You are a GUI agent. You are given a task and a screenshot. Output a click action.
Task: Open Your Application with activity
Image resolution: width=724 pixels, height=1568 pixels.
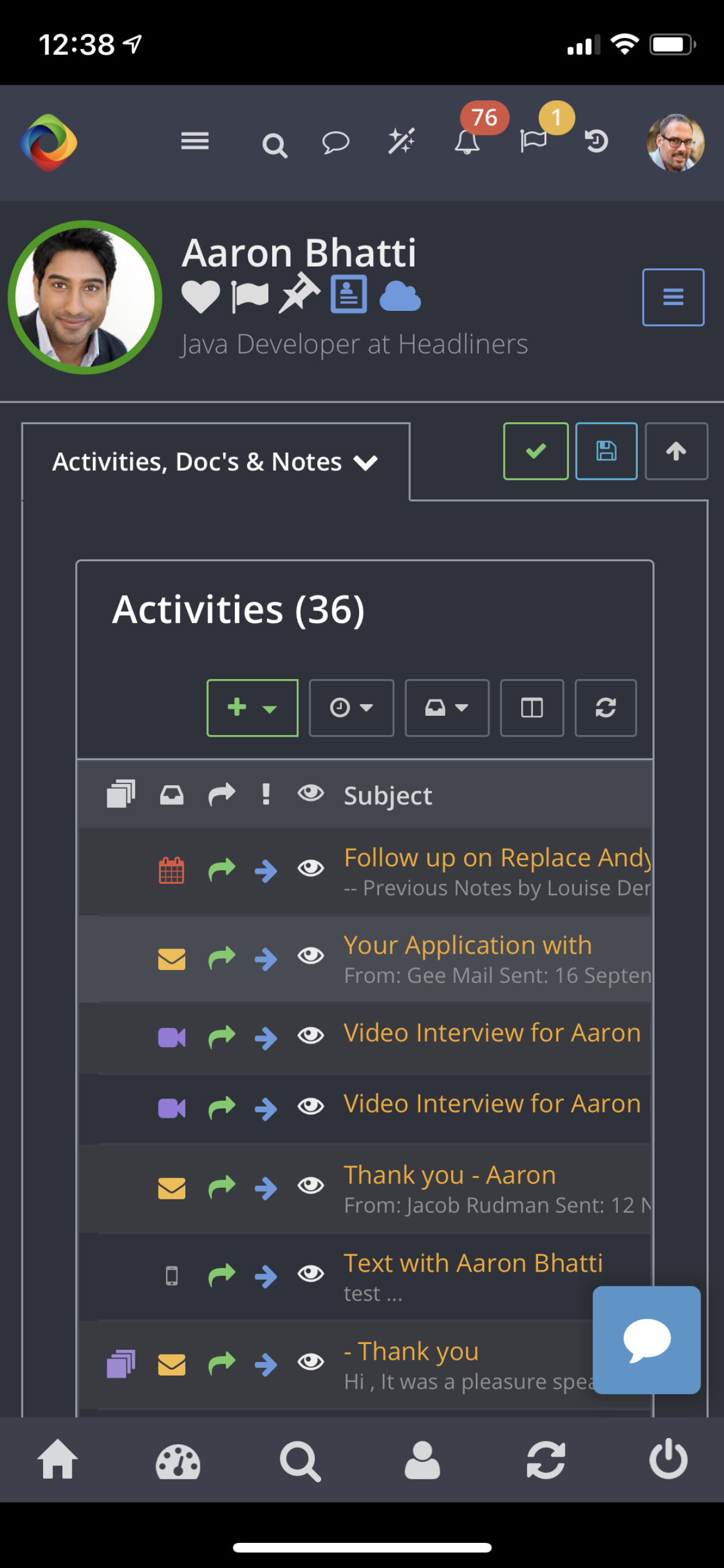click(x=468, y=946)
